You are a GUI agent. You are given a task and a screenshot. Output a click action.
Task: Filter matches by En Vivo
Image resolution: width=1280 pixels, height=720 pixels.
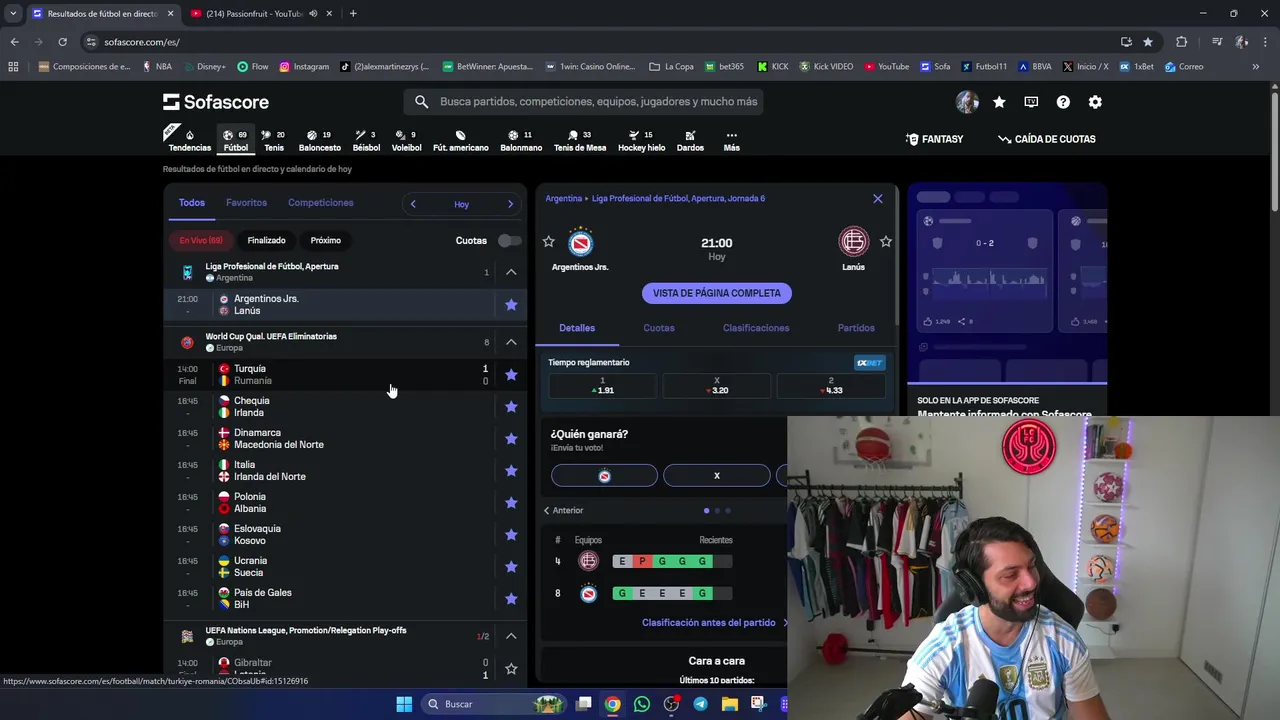201,240
